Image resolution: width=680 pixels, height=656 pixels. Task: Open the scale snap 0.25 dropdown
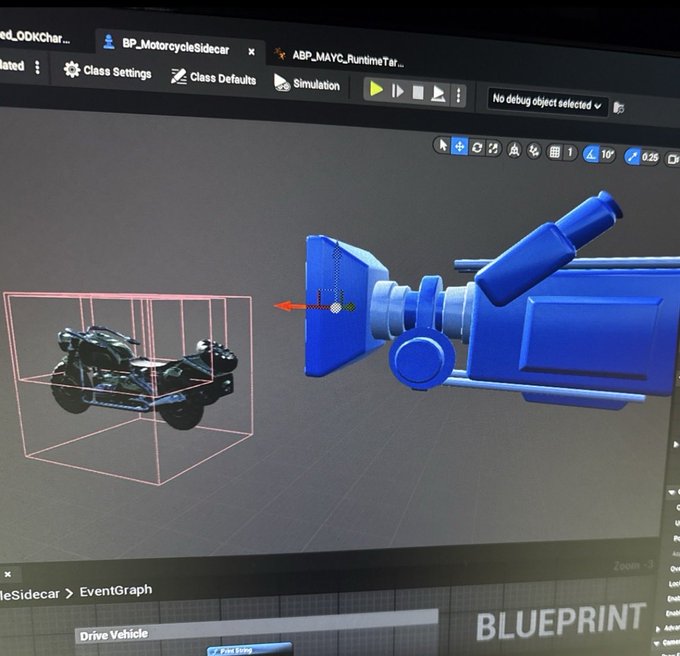pyautogui.click(x=650, y=157)
